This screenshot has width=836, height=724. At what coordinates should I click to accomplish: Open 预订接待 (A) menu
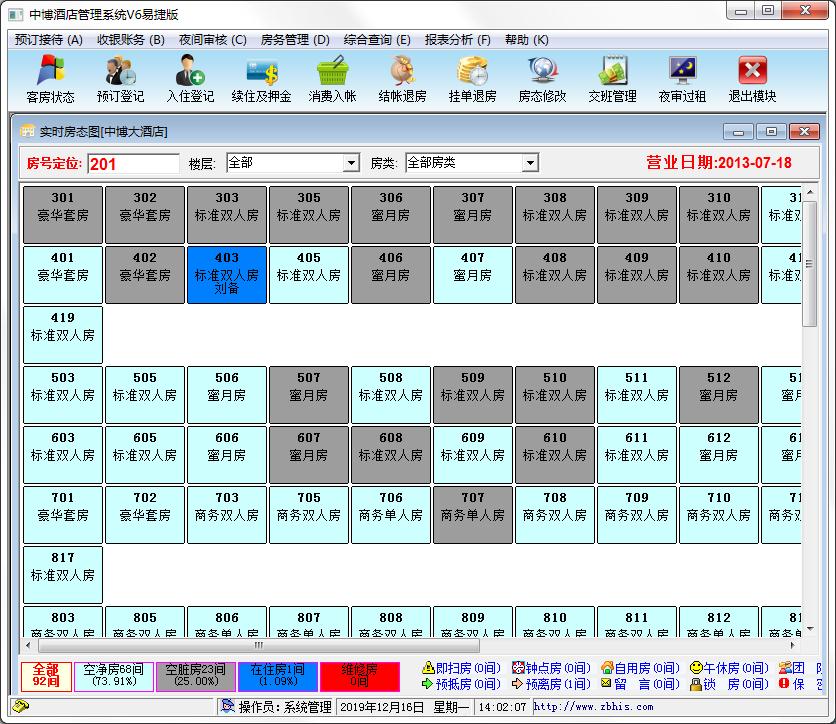pyautogui.click(x=49, y=40)
